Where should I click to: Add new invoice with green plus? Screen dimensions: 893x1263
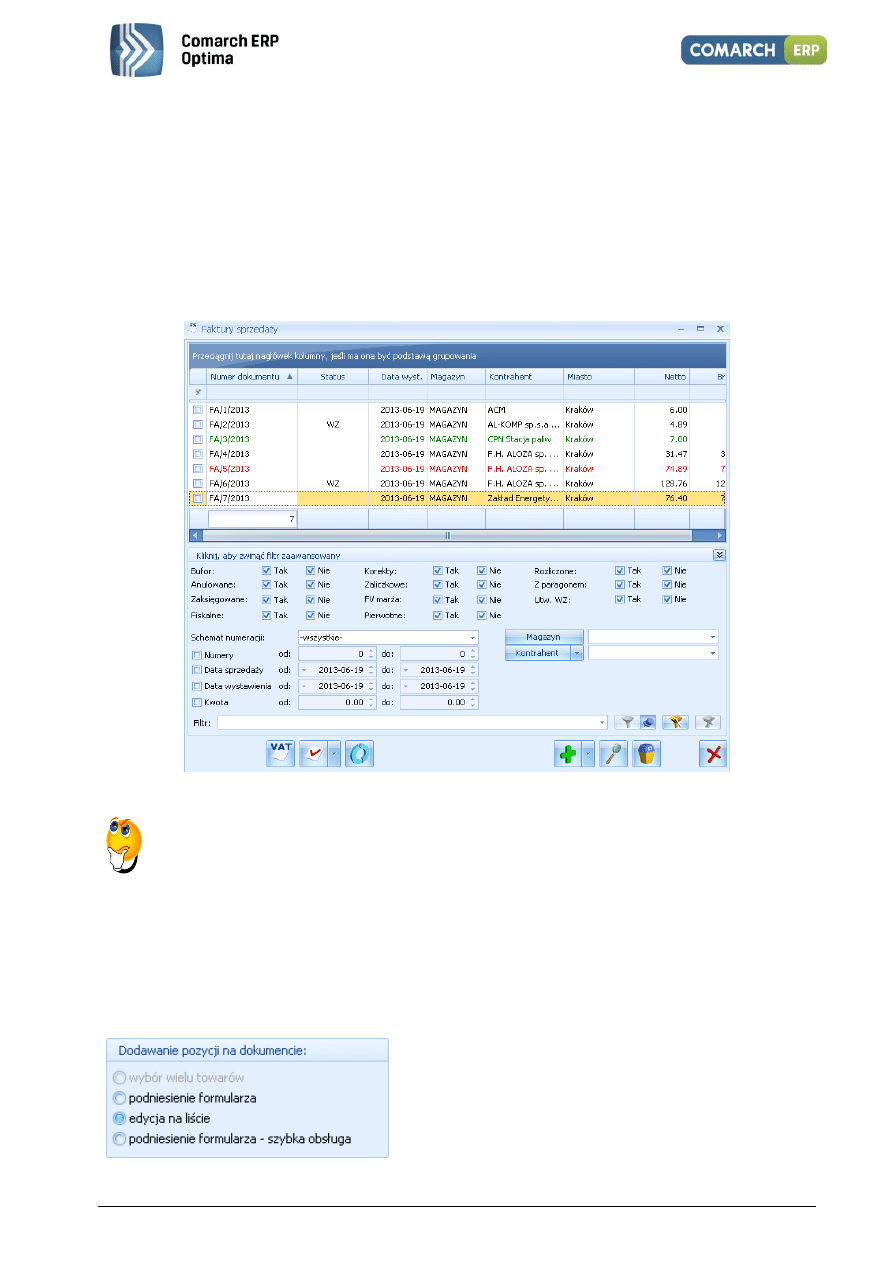click(x=568, y=754)
